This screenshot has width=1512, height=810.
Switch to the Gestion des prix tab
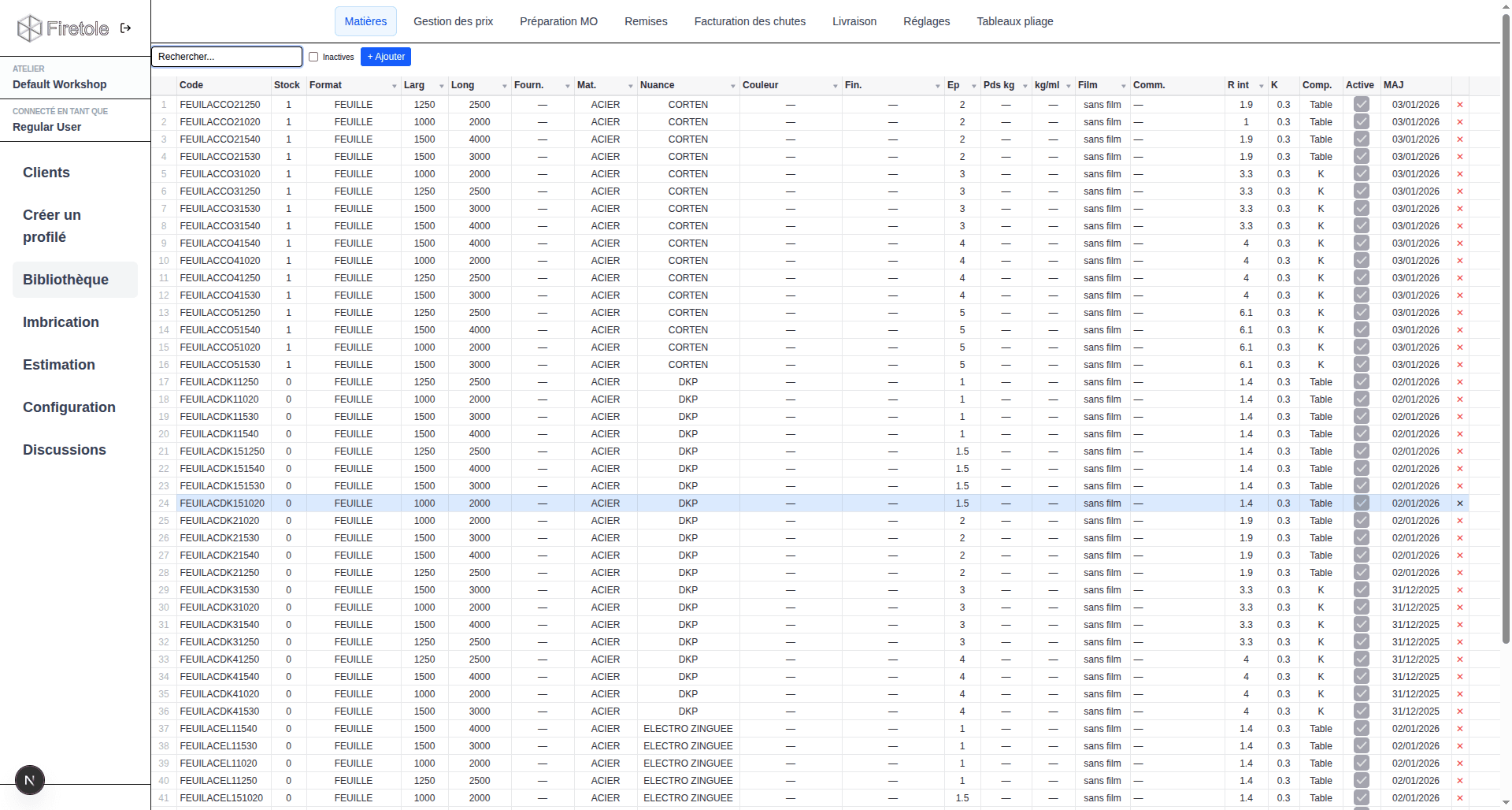point(454,21)
